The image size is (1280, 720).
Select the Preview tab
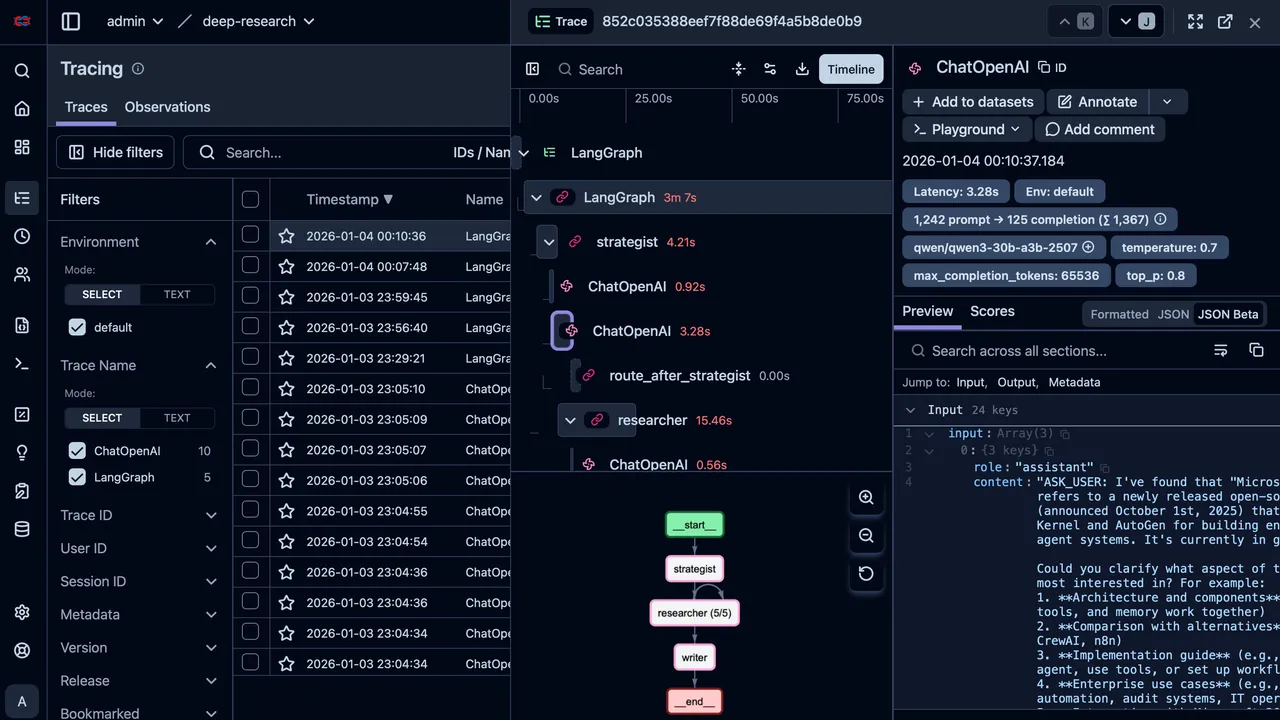(928, 311)
